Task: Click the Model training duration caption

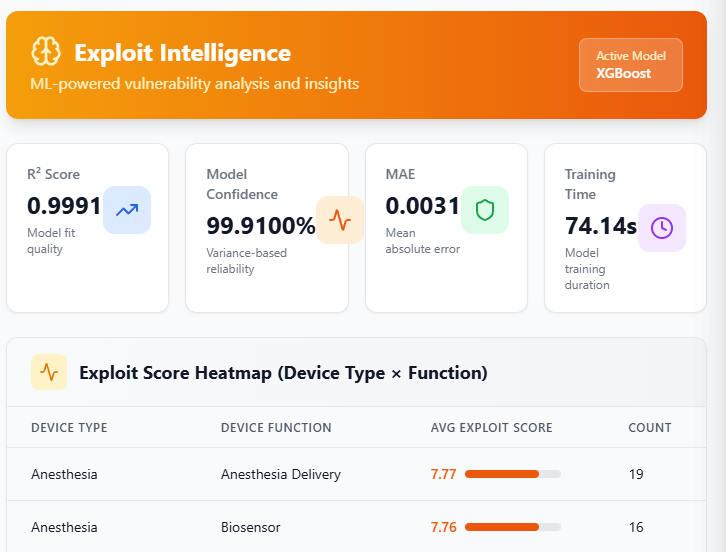Action: coord(587,269)
